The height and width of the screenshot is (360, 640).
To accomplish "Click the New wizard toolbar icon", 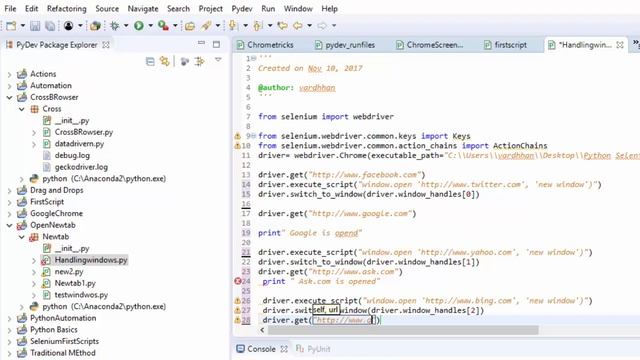I will coord(11,26).
